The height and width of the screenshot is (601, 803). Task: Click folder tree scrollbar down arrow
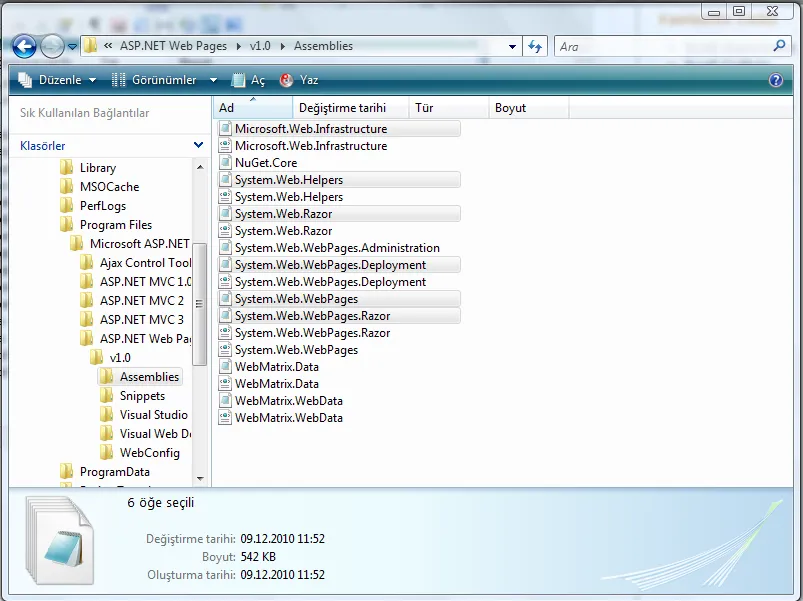(x=200, y=479)
